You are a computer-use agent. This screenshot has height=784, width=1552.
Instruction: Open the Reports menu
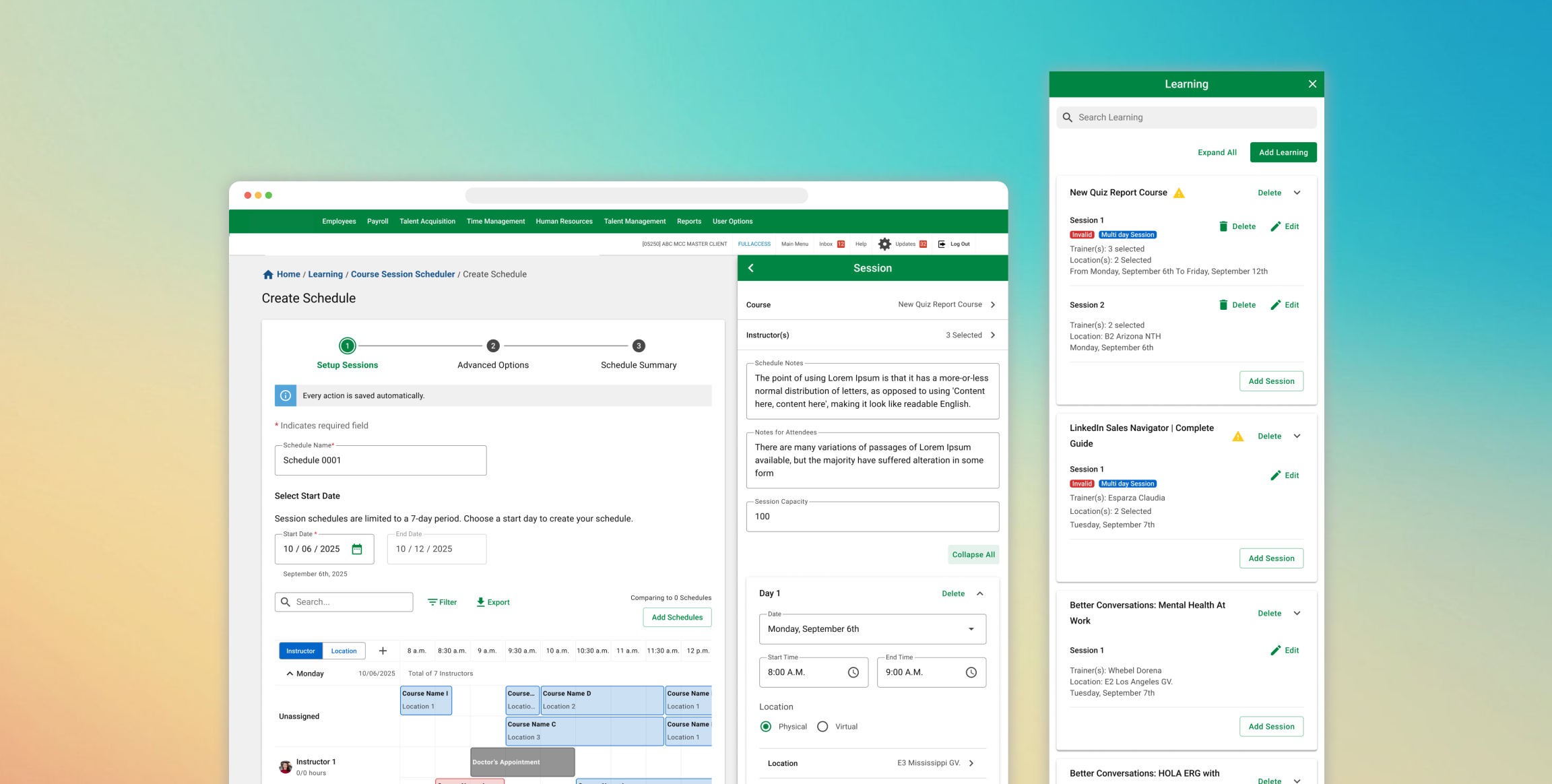point(688,221)
